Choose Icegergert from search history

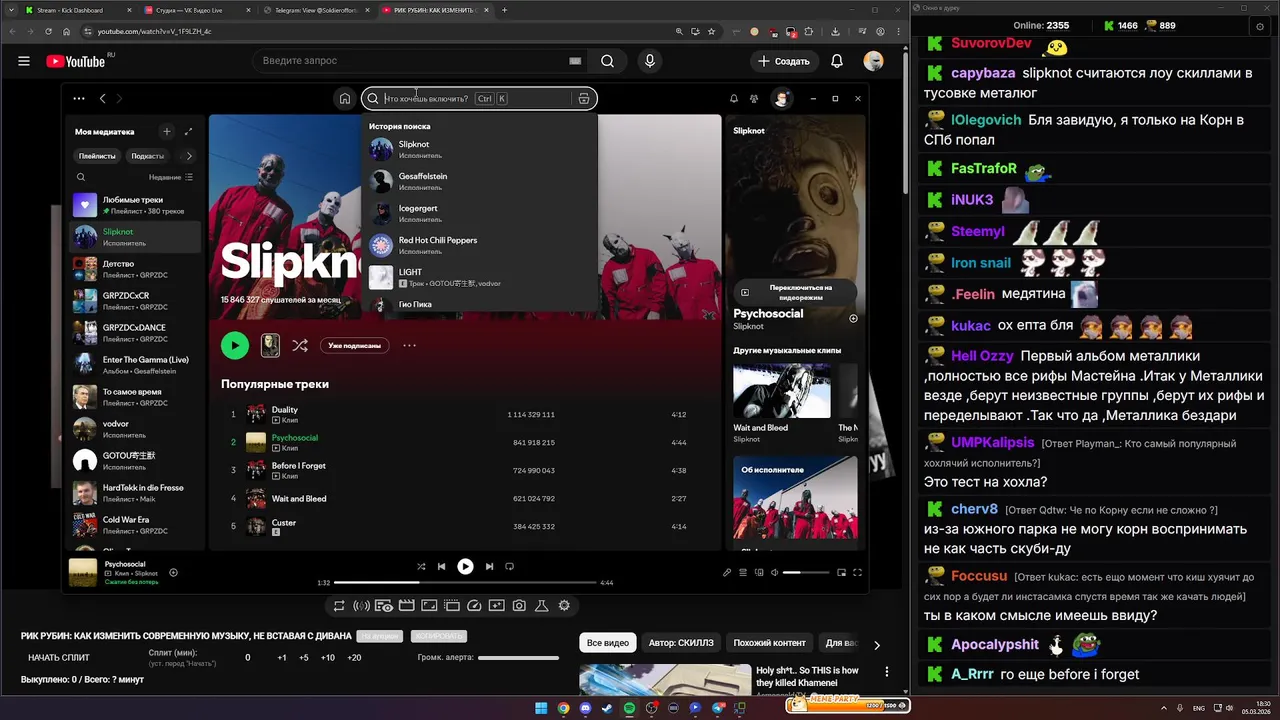479,213
